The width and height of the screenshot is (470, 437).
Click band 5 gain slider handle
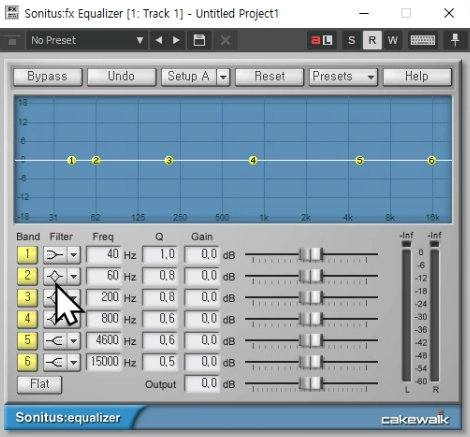[311, 341]
